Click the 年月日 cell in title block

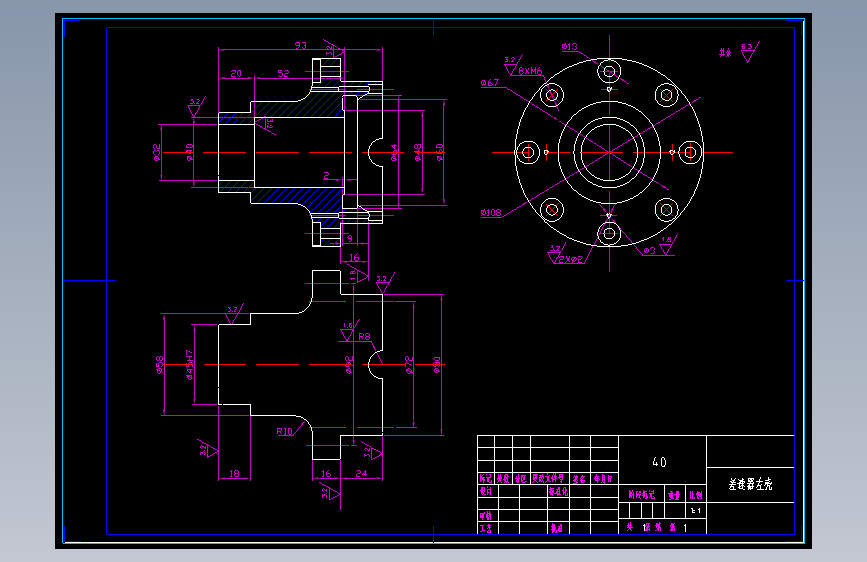click(603, 479)
